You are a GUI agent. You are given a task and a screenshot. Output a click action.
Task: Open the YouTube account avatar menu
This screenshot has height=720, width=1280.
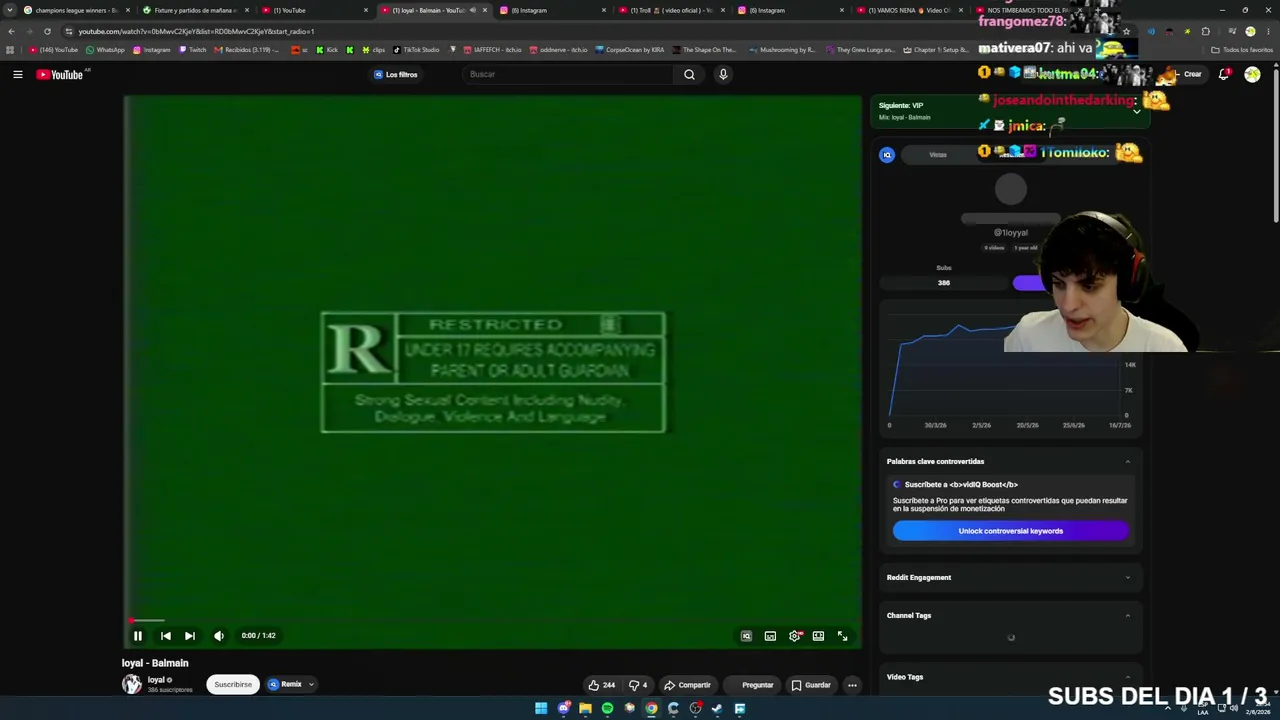1252,74
